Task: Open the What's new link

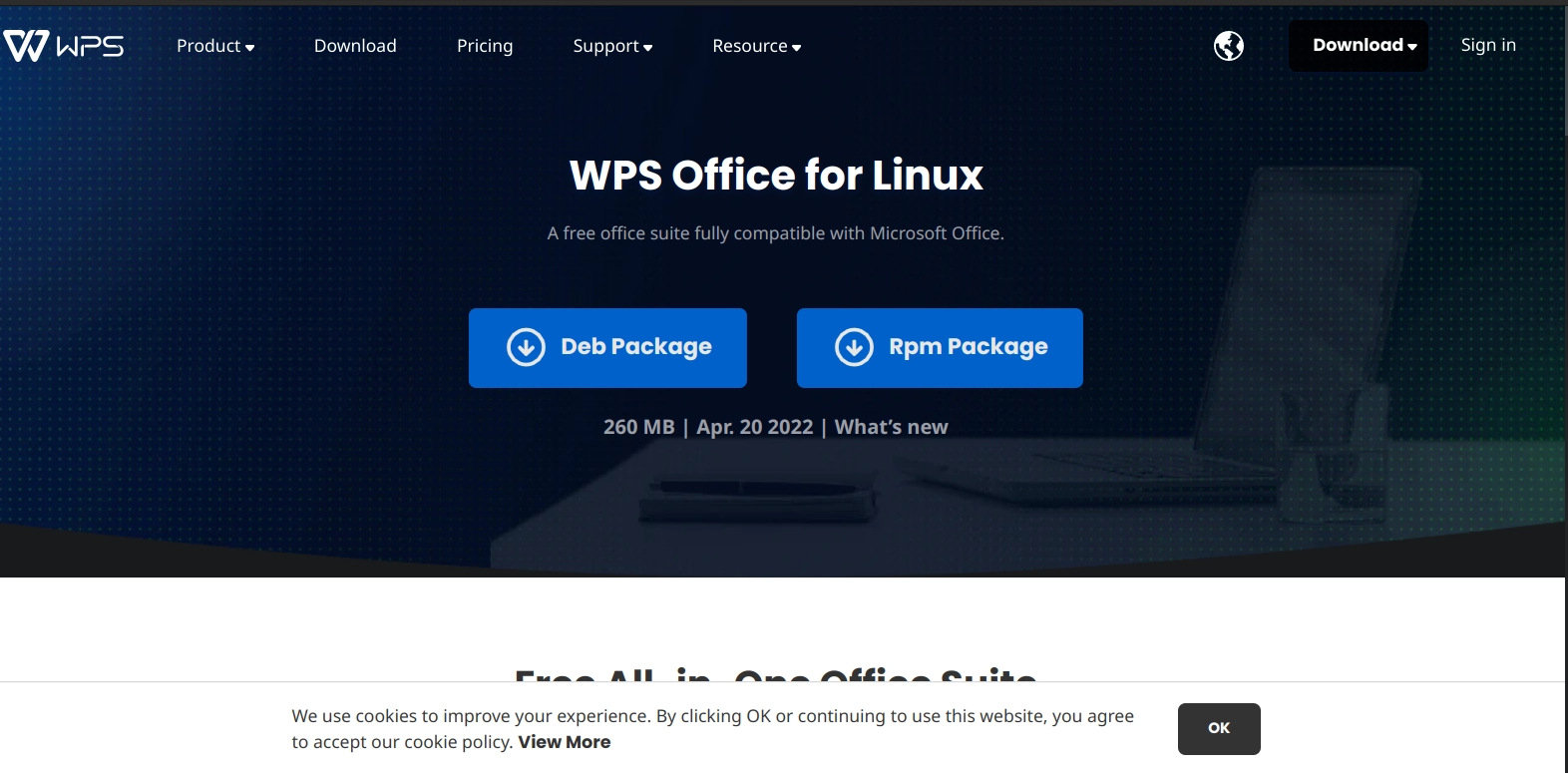Action: pyautogui.click(x=892, y=427)
